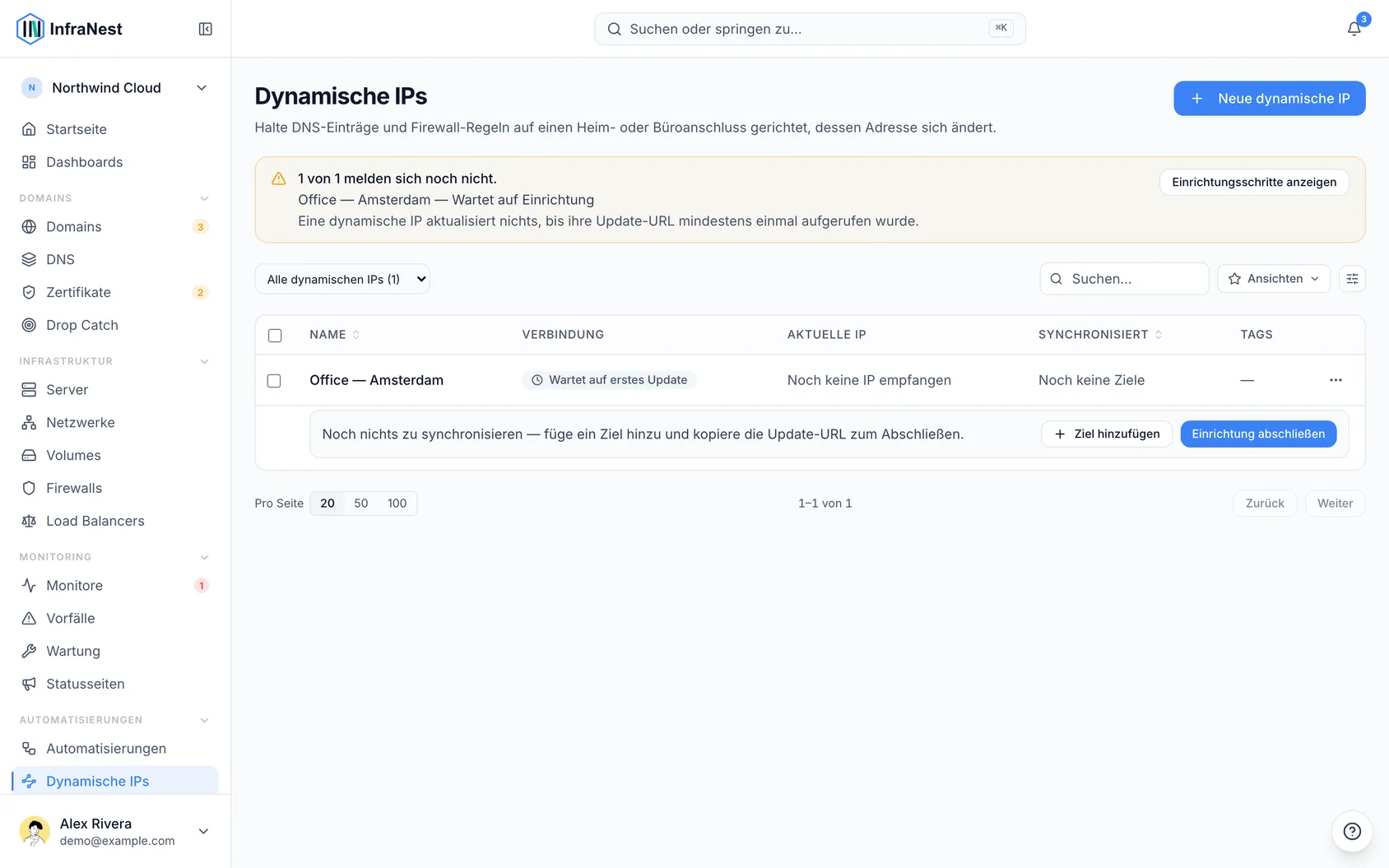This screenshot has height=868, width=1389.
Task: Set page size to 20
Action: coord(328,504)
